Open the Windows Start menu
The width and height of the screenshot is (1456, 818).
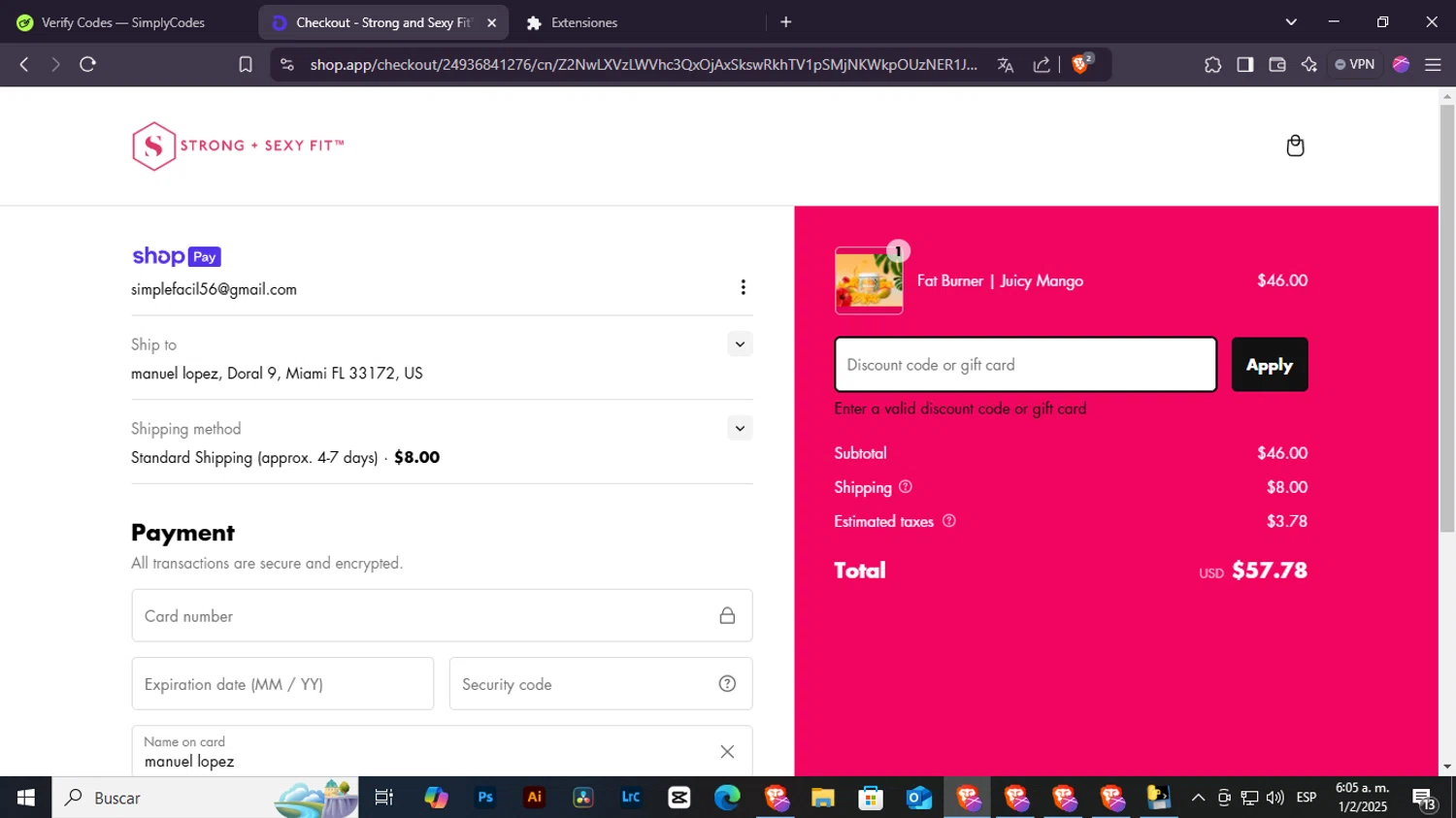coord(26,798)
